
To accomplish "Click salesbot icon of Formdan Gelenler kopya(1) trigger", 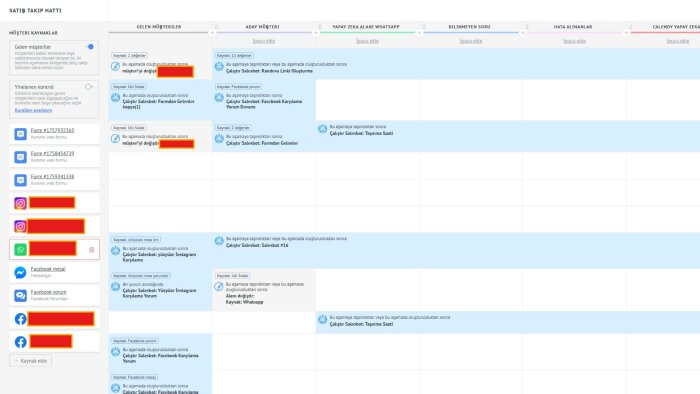I will 116,98.
